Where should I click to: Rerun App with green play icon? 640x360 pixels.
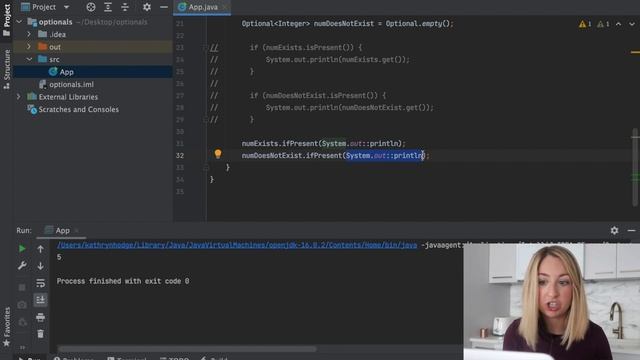[22, 249]
